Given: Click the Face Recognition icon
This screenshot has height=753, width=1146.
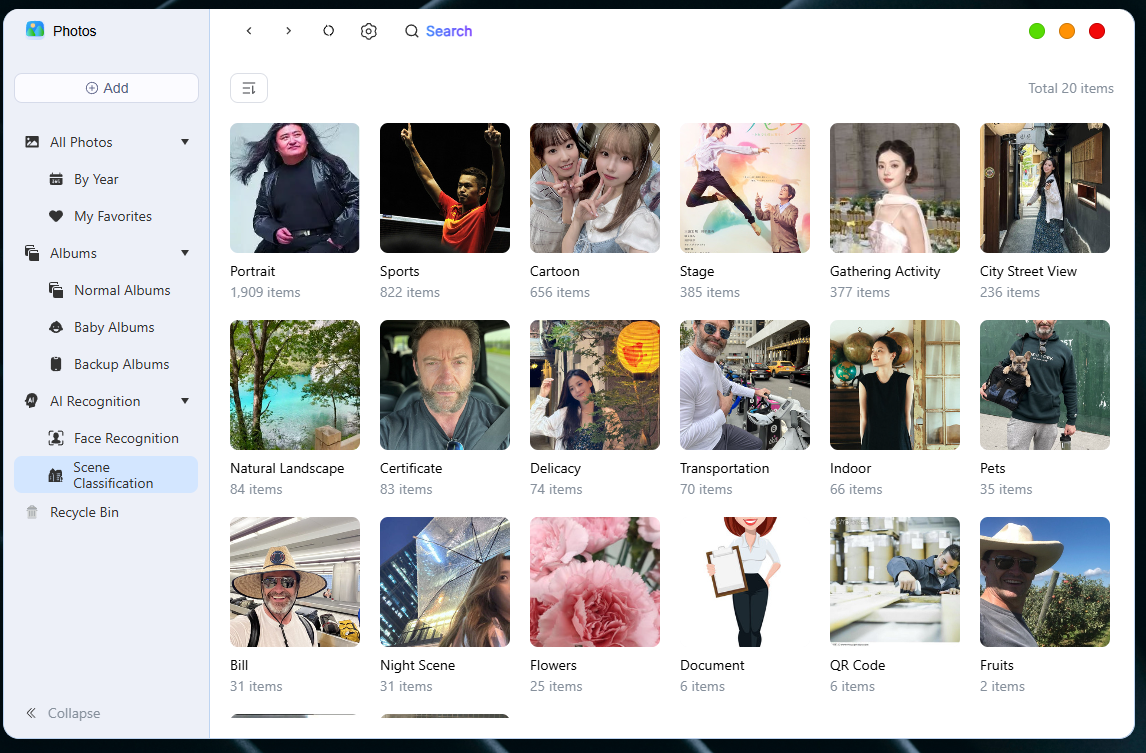Looking at the screenshot, I should (56, 438).
